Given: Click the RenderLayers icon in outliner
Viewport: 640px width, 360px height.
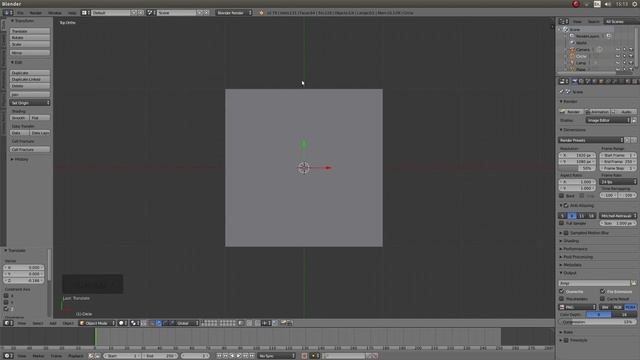Looking at the screenshot, I should pyautogui.click(x=572, y=36).
